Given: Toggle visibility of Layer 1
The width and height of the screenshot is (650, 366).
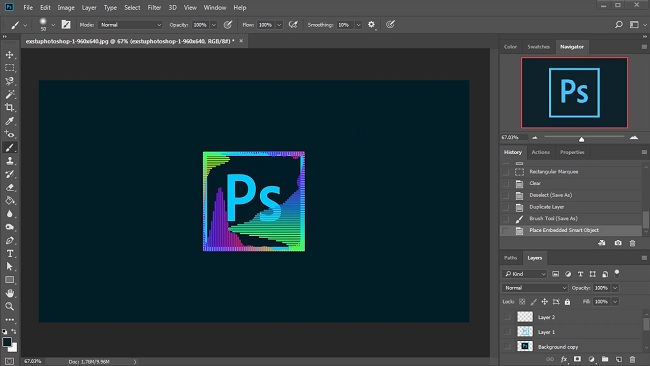Looking at the screenshot, I should 507,332.
